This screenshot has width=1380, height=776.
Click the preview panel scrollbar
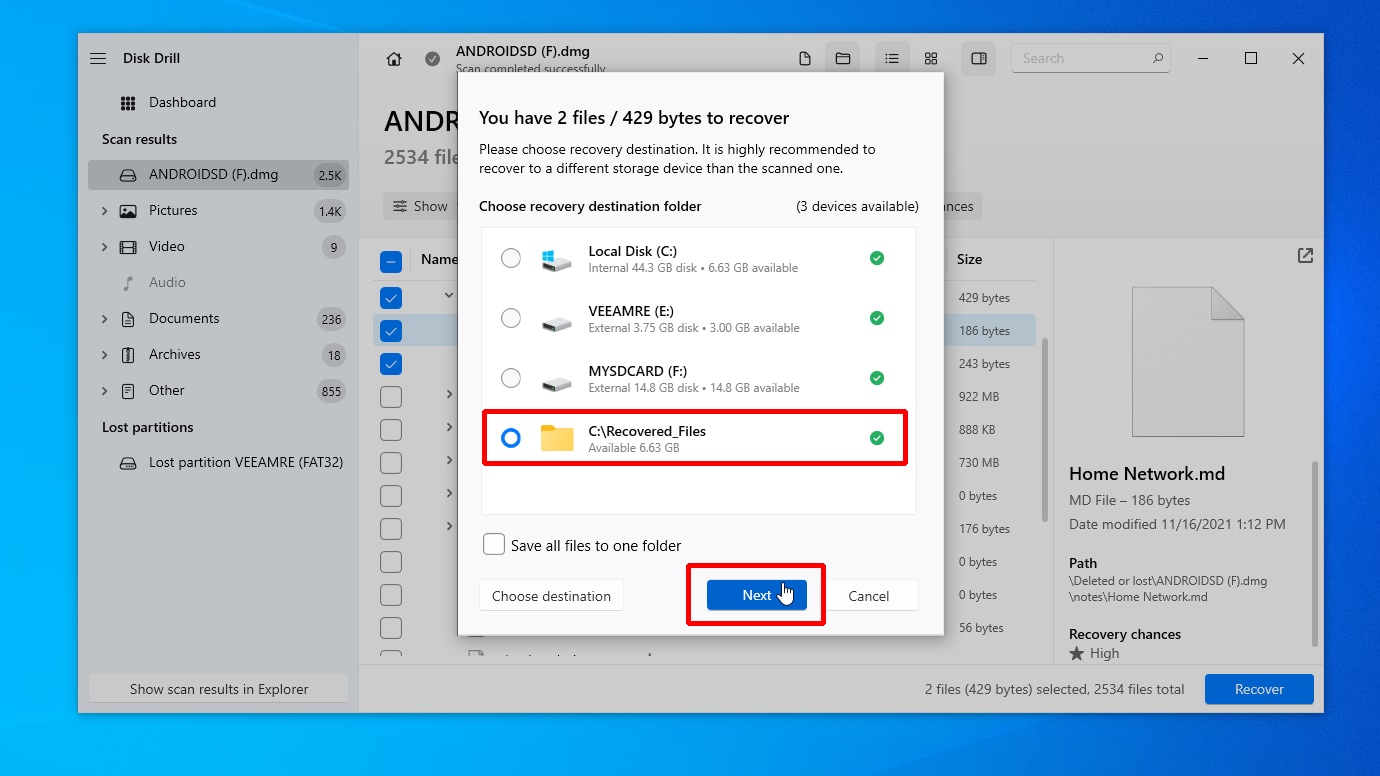(1315, 552)
